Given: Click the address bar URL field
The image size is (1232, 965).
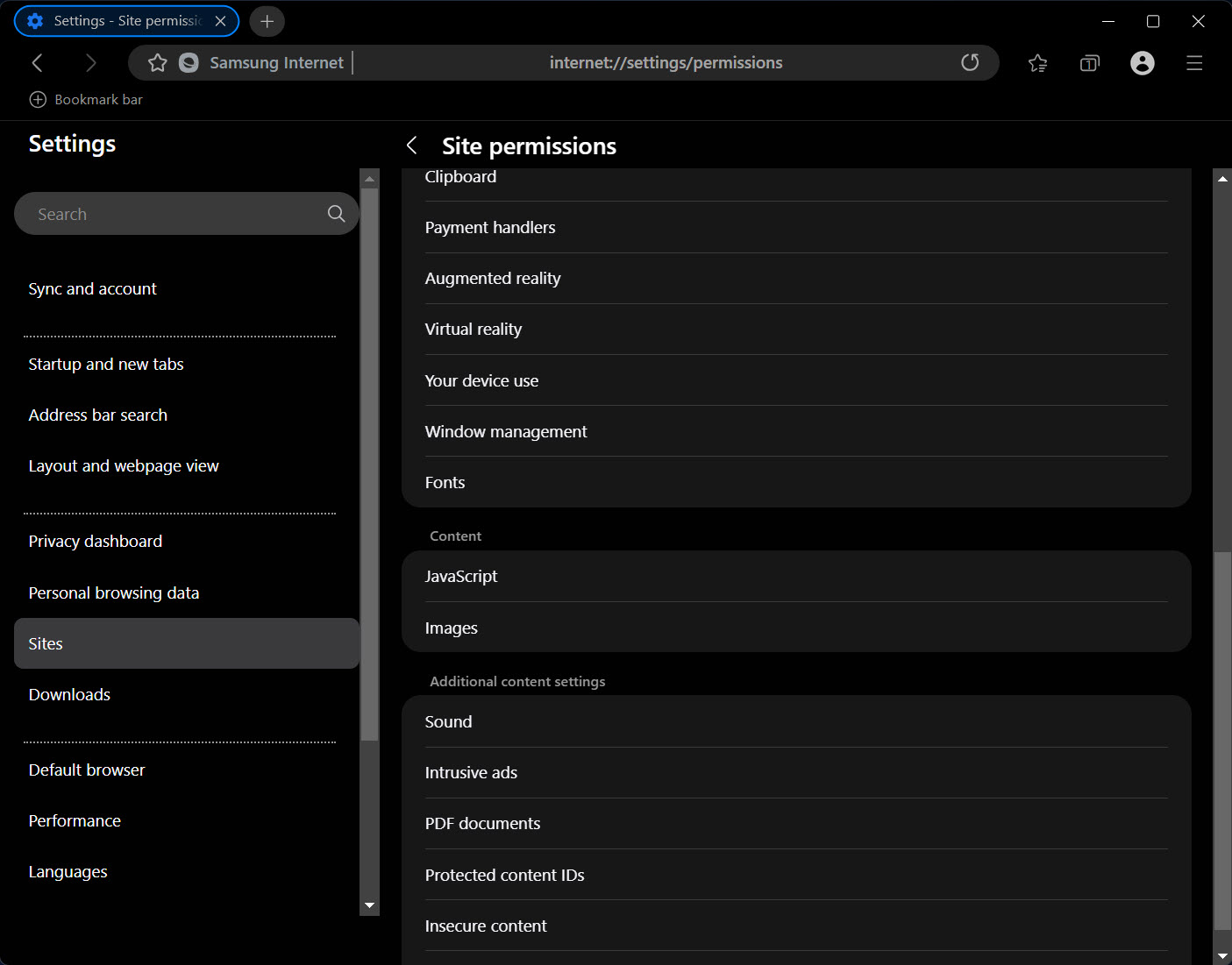Looking at the screenshot, I should tap(665, 63).
